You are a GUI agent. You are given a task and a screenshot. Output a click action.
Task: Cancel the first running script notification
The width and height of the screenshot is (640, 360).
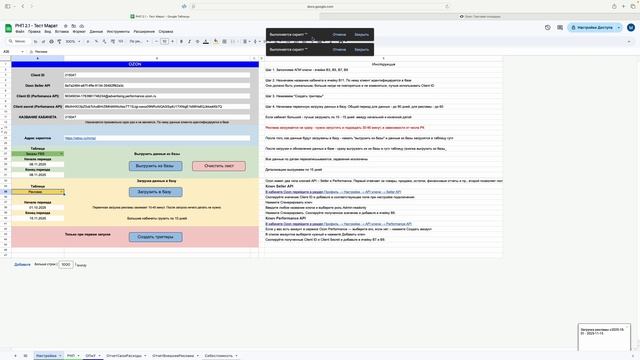[339, 35]
